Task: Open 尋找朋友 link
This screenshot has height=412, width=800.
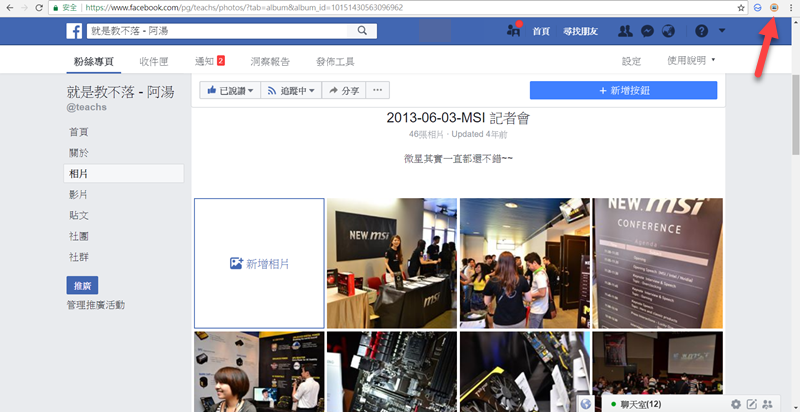Action: coord(580,31)
